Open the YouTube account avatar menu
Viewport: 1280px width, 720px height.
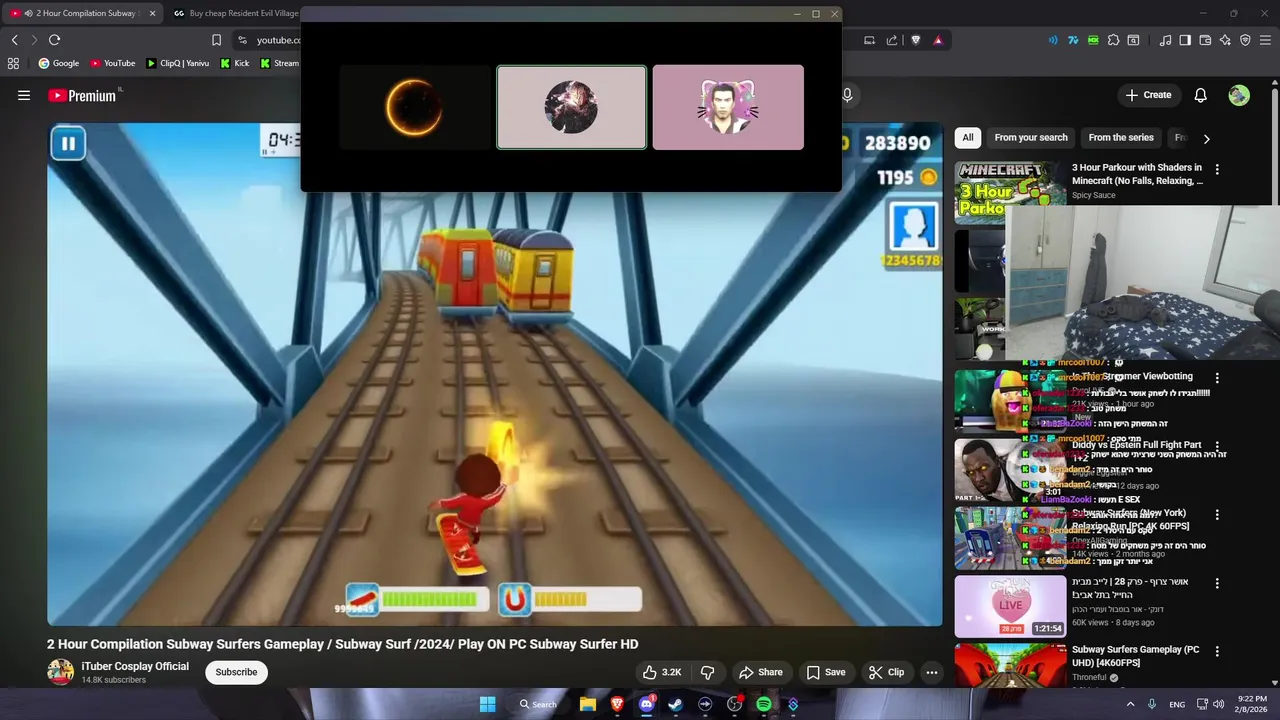click(1239, 95)
